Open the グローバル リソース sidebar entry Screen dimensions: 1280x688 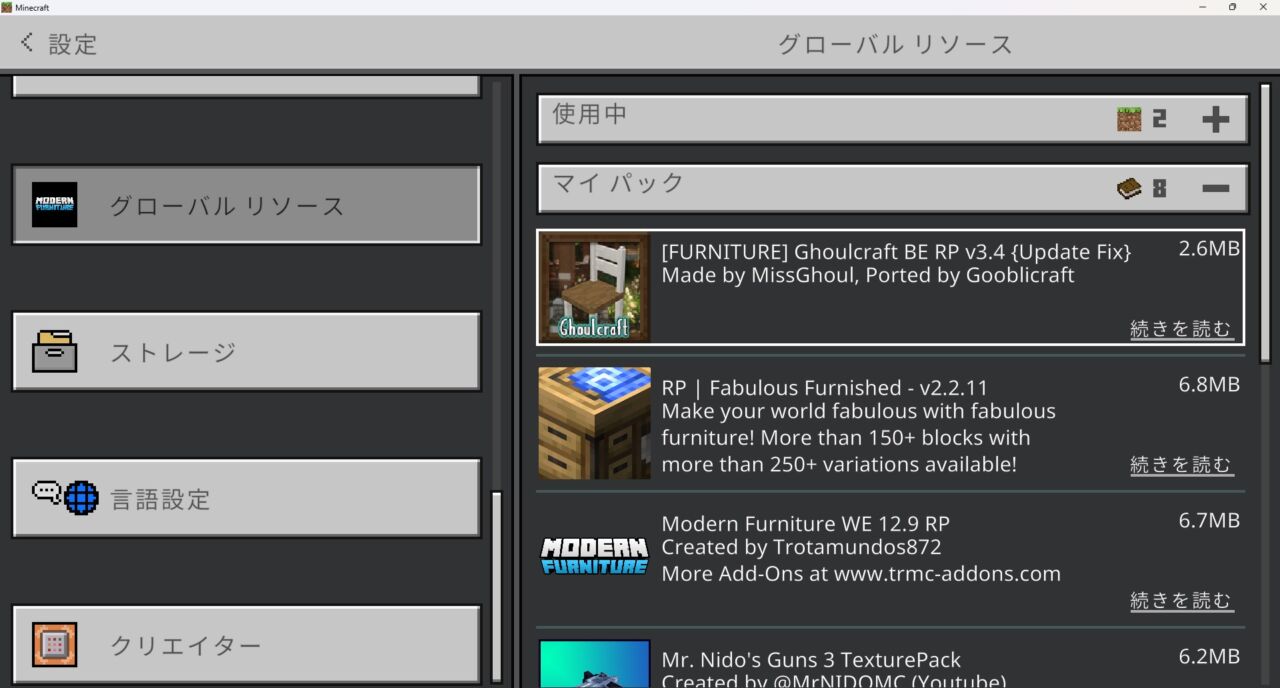coord(245,204)
